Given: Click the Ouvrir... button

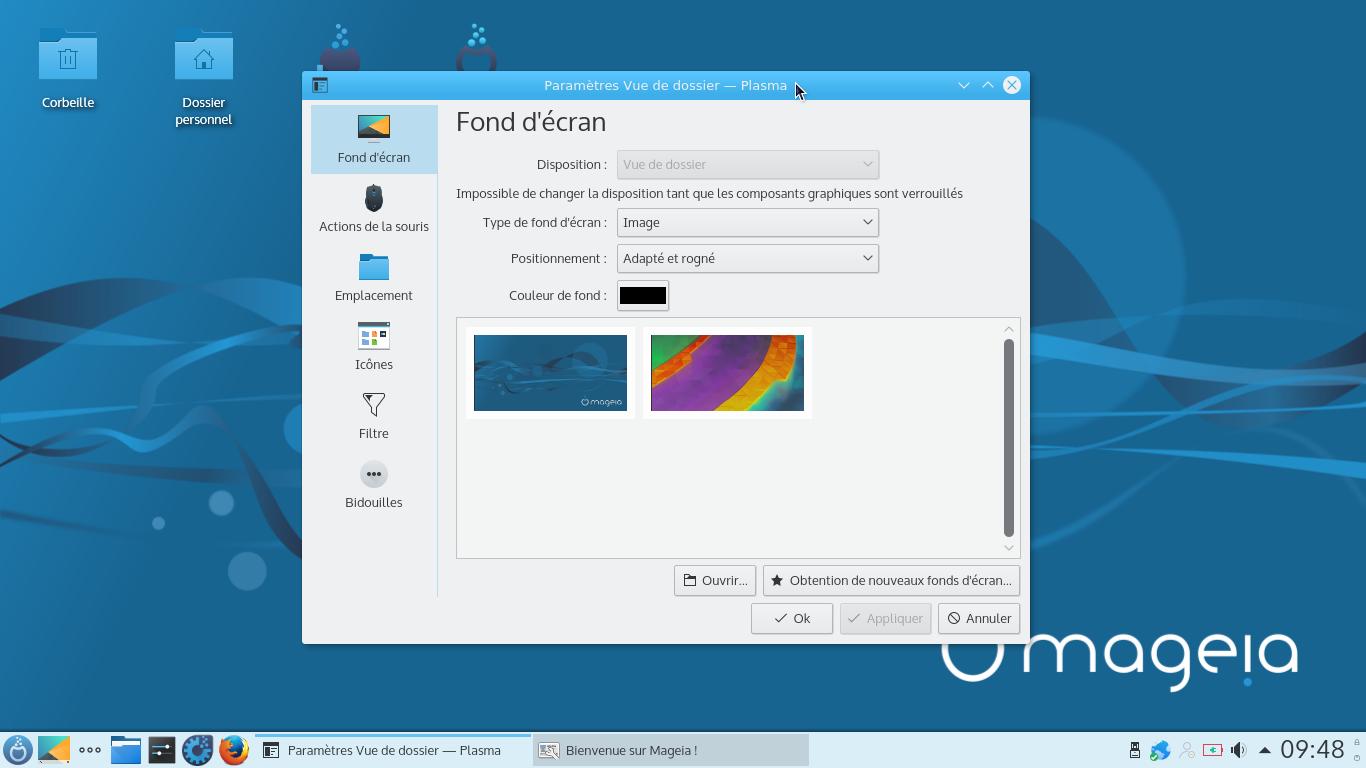Looking at the screenshot, I should pos(715,580).
